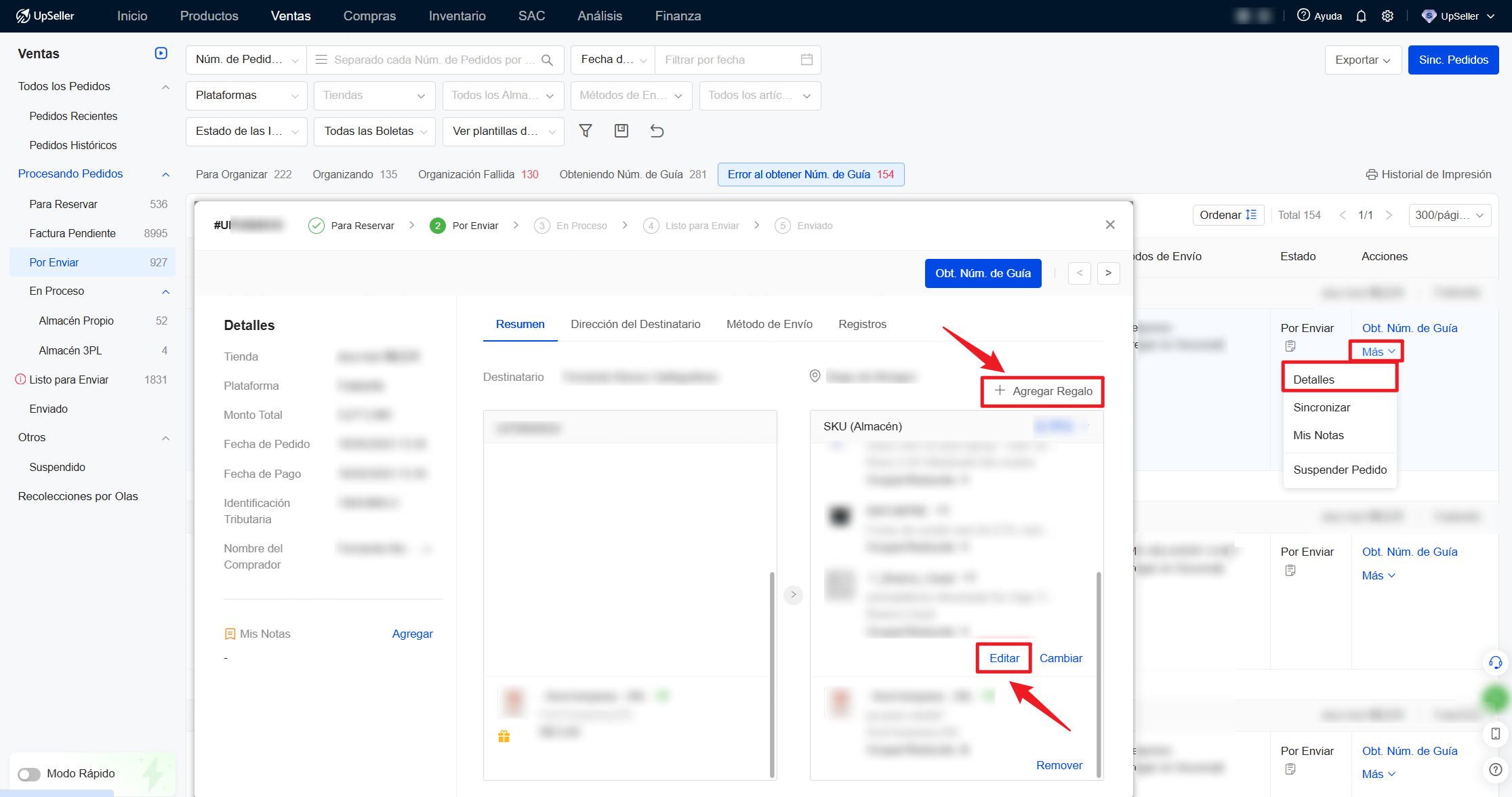This screenshot has height=797, width=1512.
Task: Open the Todas las Boletas dropdown
Action: (x=375, y=131)
